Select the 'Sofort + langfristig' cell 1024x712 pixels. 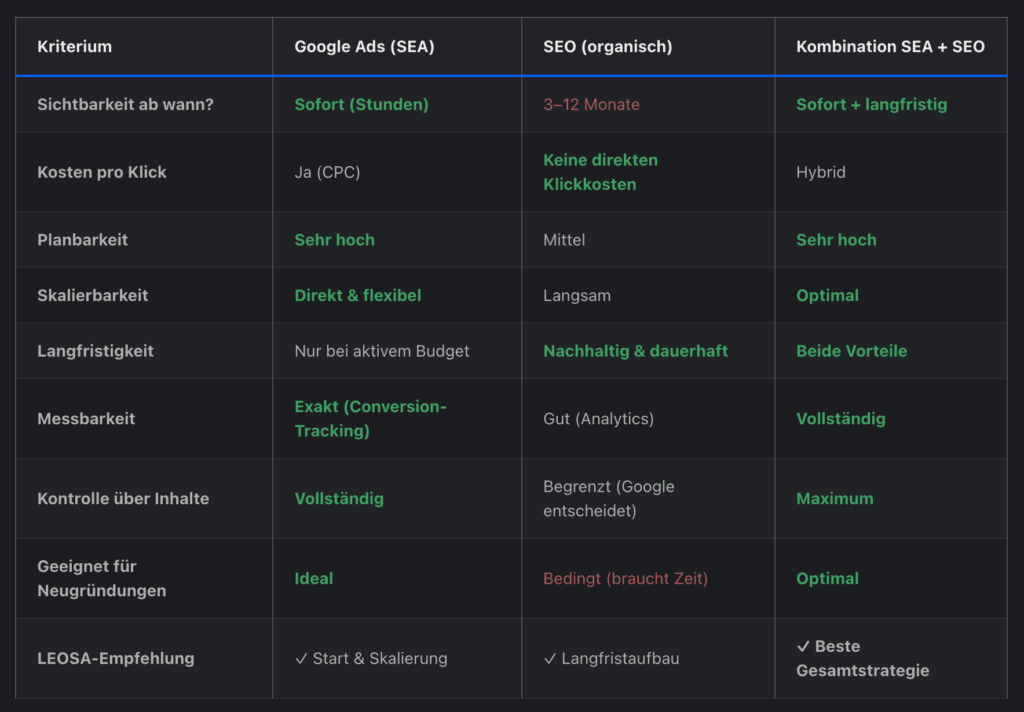[x=871, y=105]
